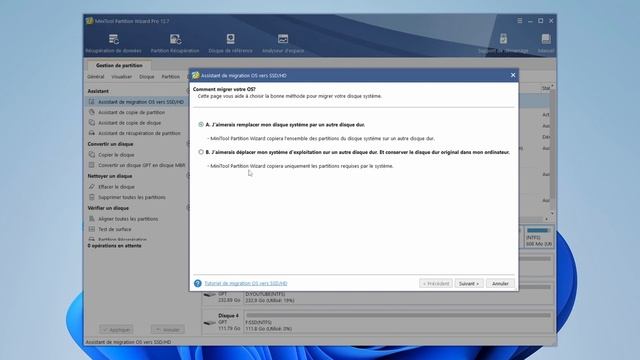Open the Partition menu
This screenshot has height=360, width=640.
[171, 77]
